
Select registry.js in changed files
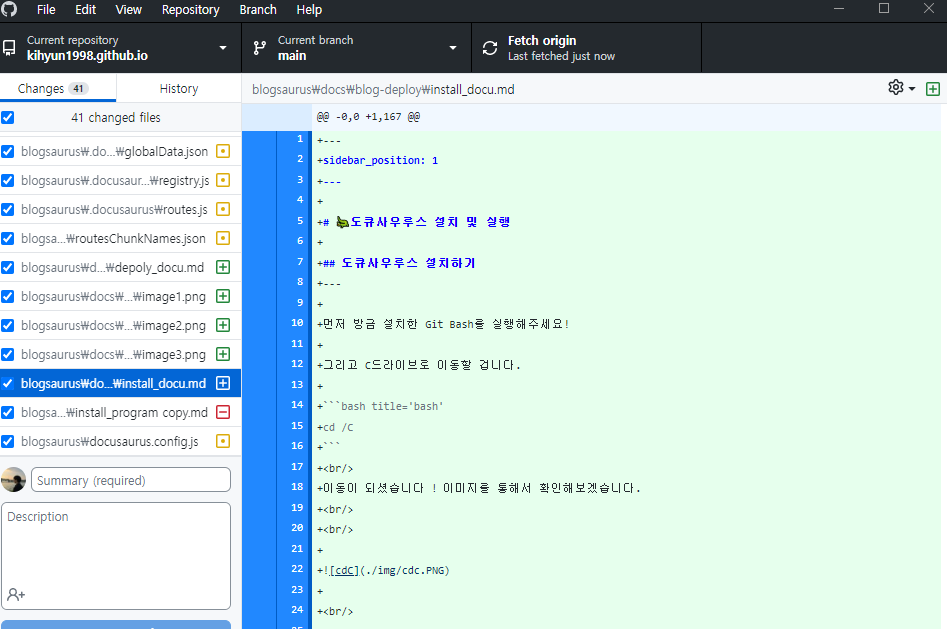point(120,180)
